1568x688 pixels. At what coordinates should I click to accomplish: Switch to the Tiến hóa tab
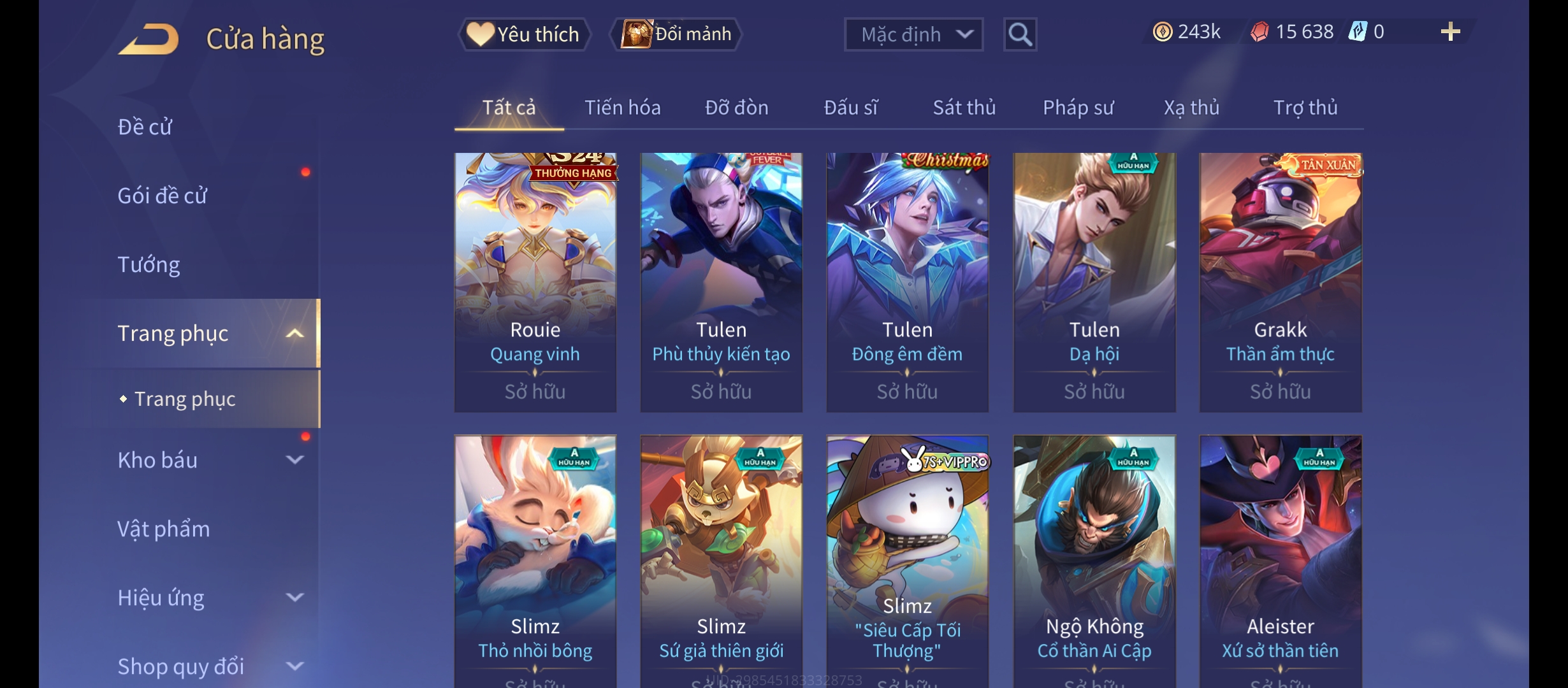(623, 108)
